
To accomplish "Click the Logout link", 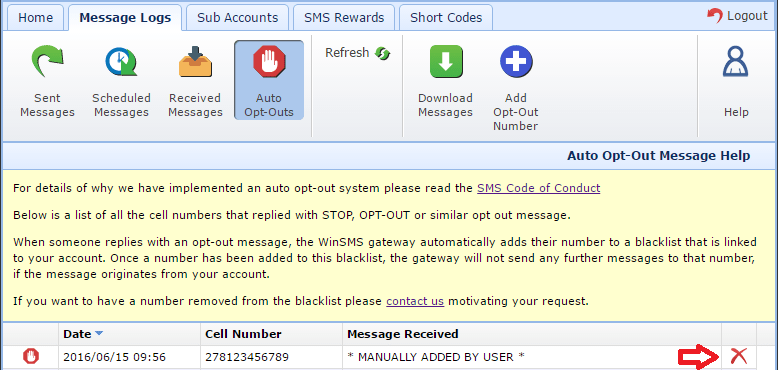I will 737,16.
